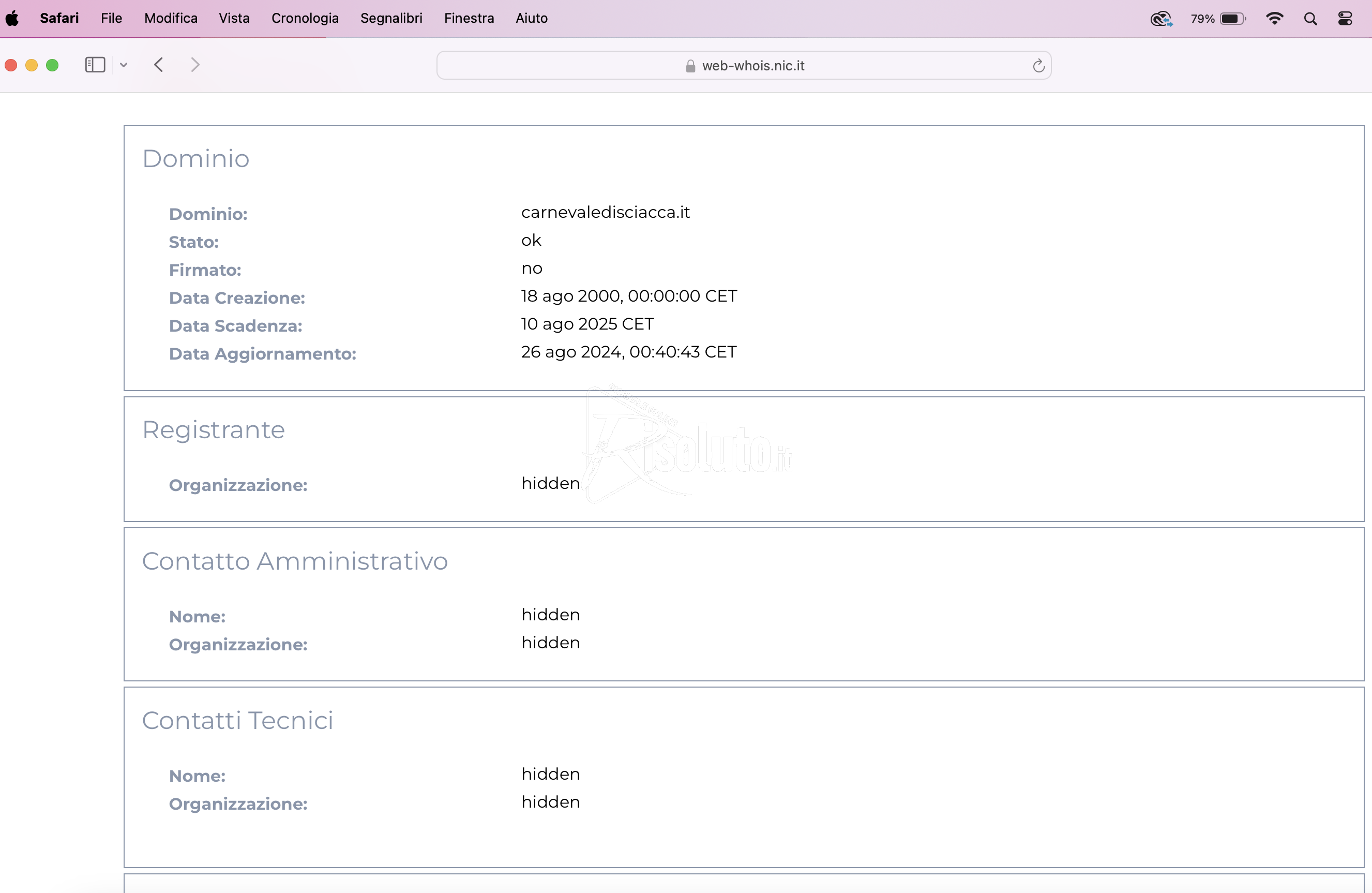The image size is (1372, 893).
Task: Open the Apple menu
Action: point(12,19)
